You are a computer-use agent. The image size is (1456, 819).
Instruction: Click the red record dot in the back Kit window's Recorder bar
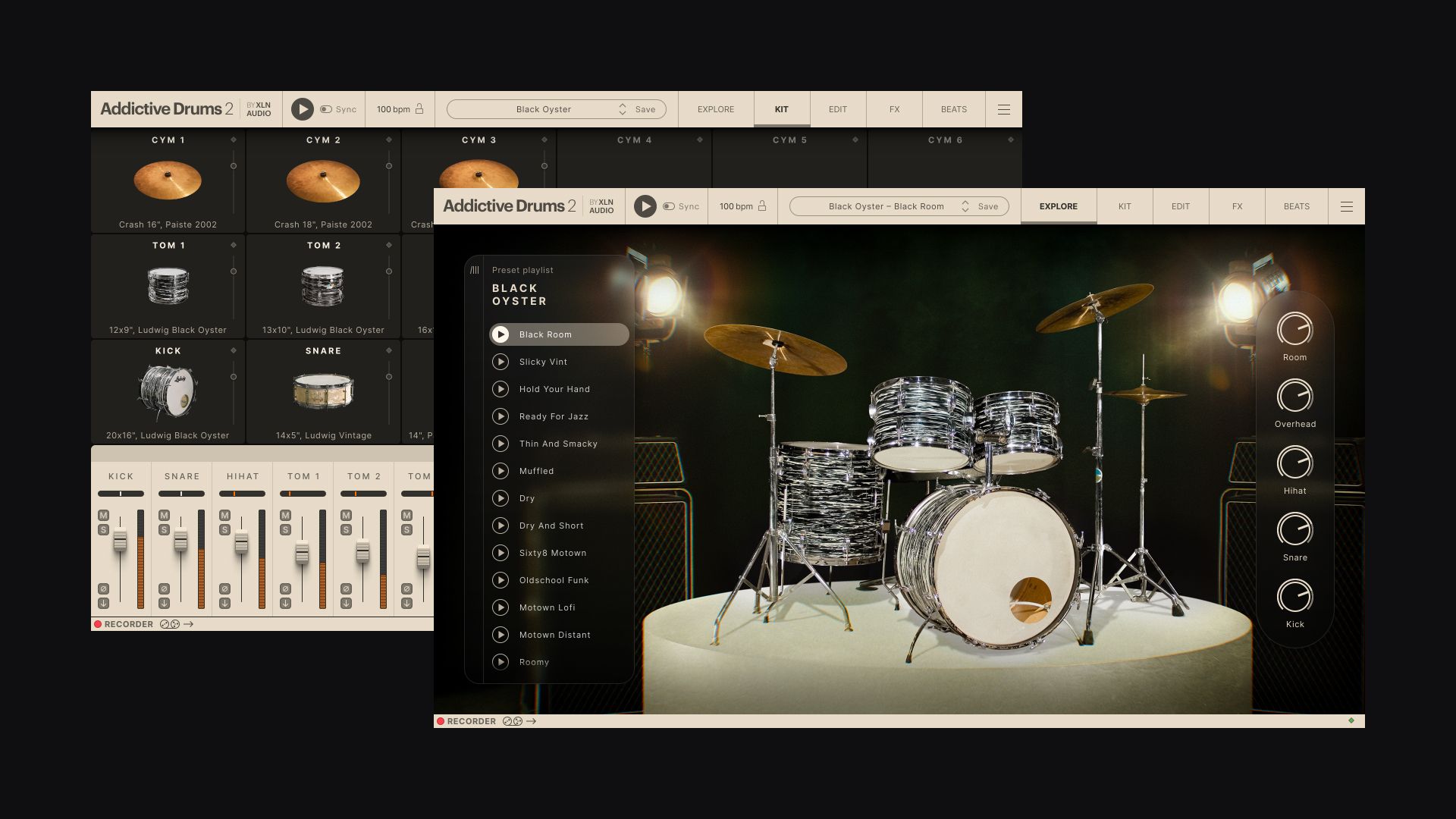pos(98,624)
